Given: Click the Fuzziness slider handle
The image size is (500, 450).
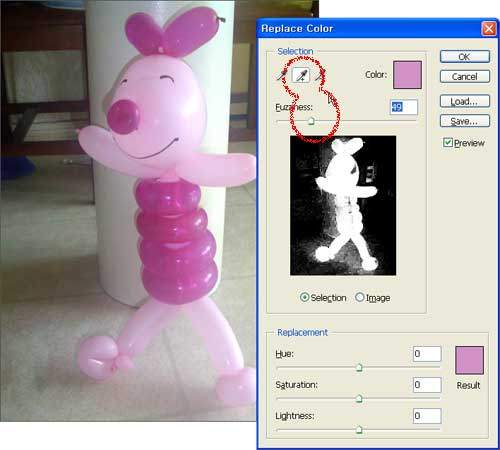Looking at the screenshot, I should [311, 121].
